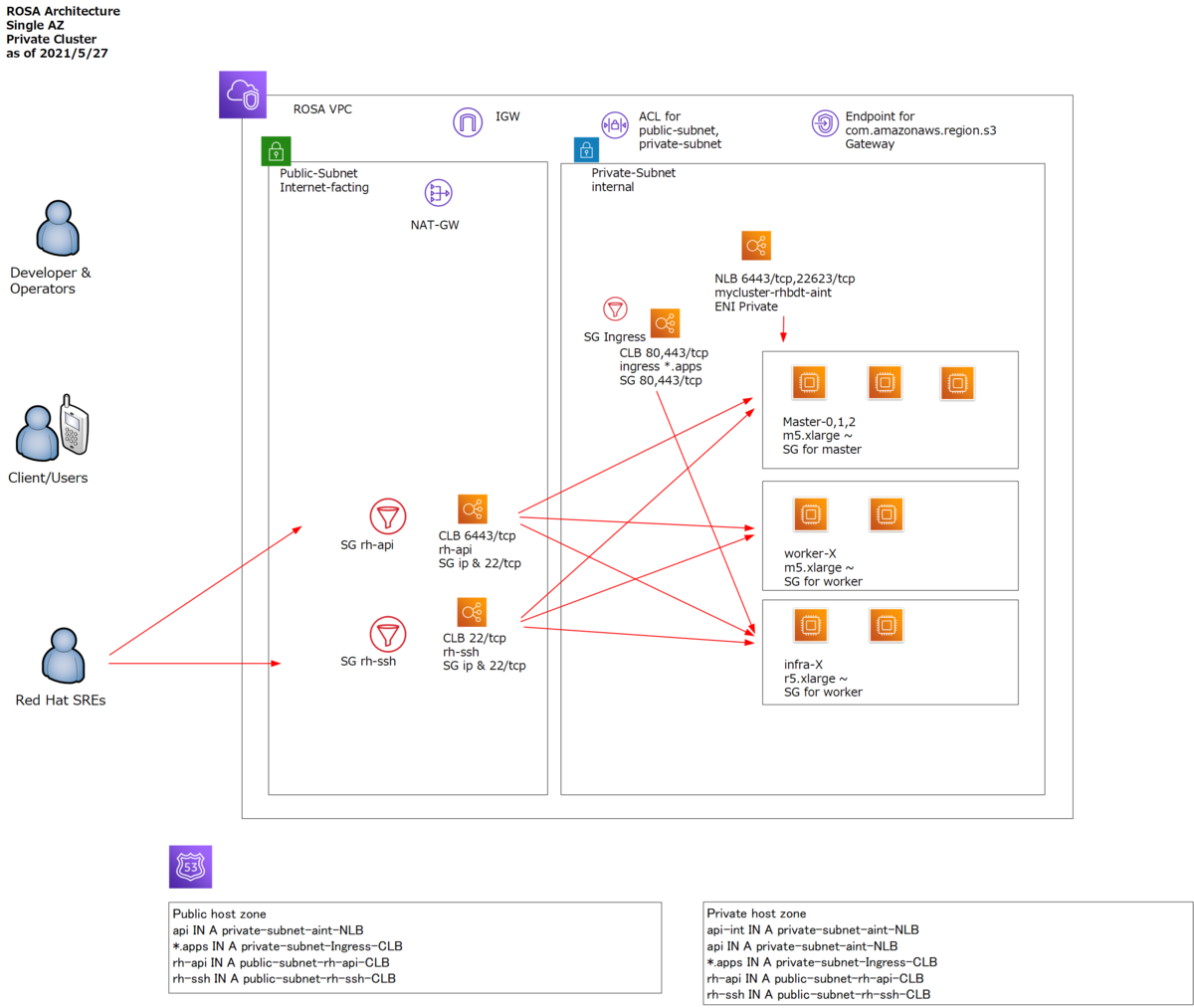
Task: Select the NLB 6443/tcp load balancer icon
Action: pyautogui.click(x=756, y=246)
